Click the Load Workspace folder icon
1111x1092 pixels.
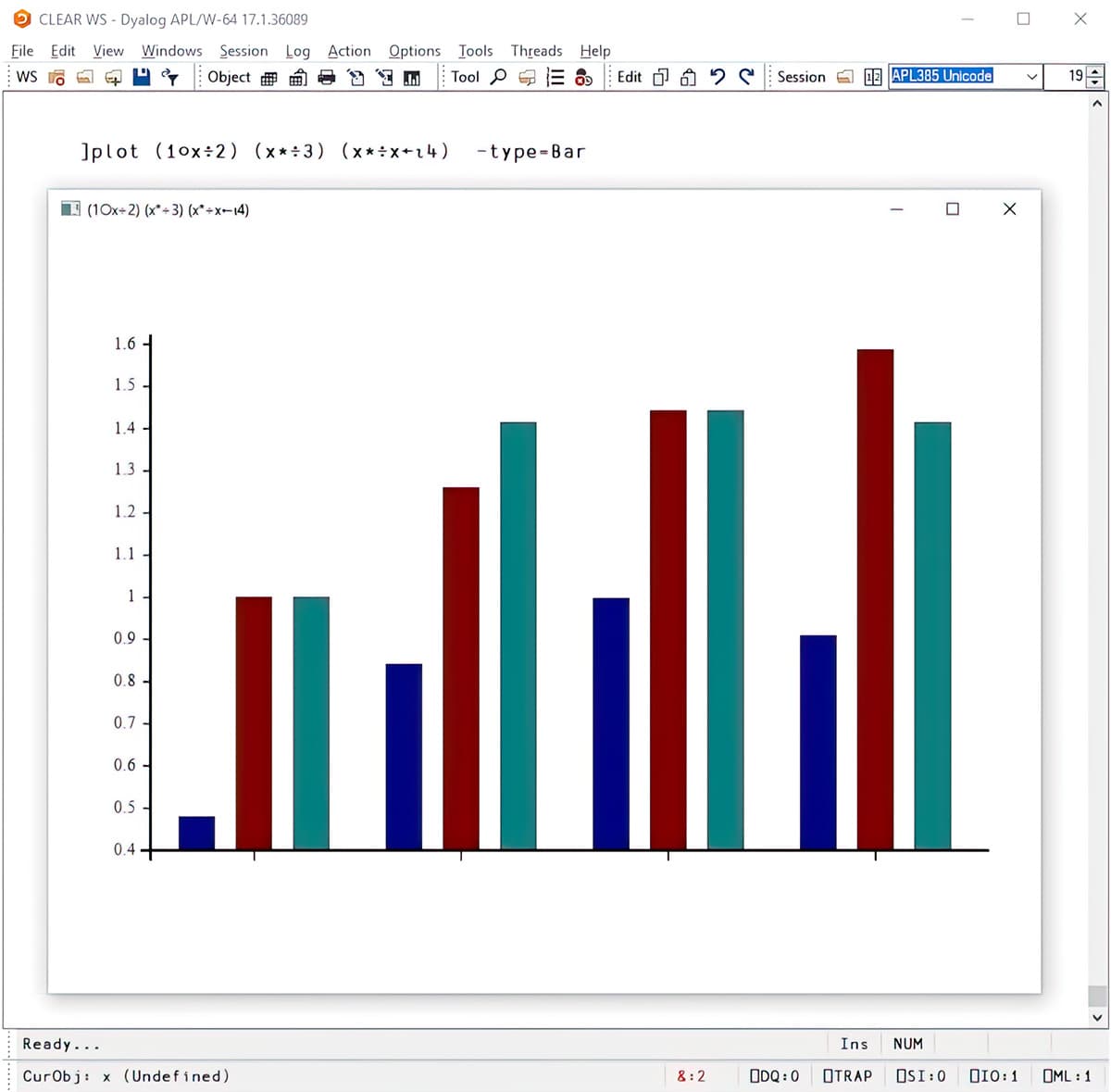[x=85, y=78]
